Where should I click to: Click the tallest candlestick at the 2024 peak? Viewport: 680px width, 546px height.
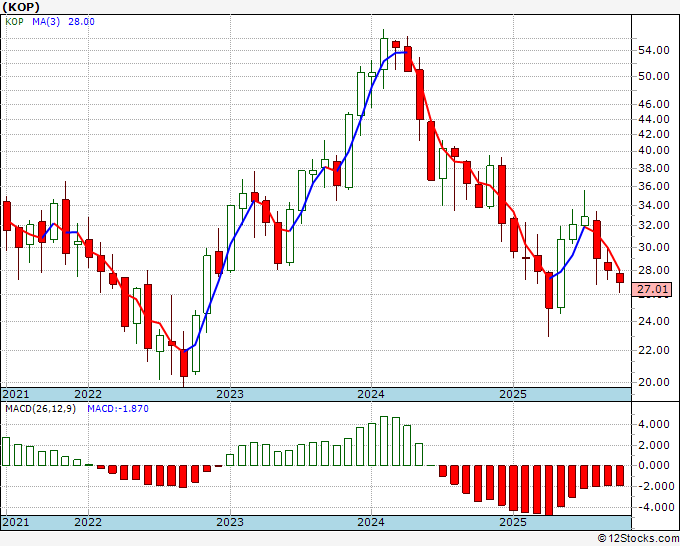384,54
